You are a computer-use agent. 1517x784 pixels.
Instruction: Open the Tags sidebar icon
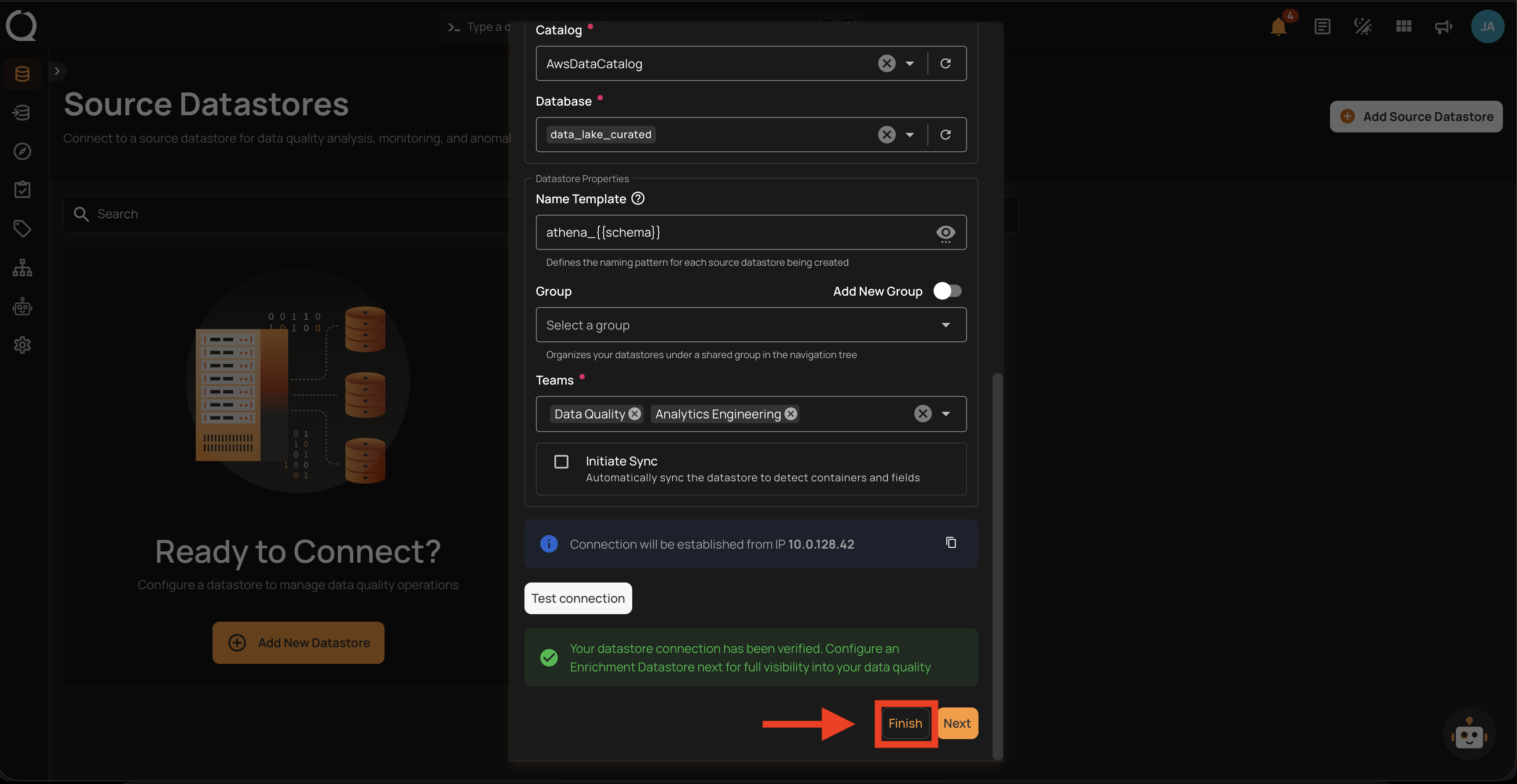tap(22, 228)
